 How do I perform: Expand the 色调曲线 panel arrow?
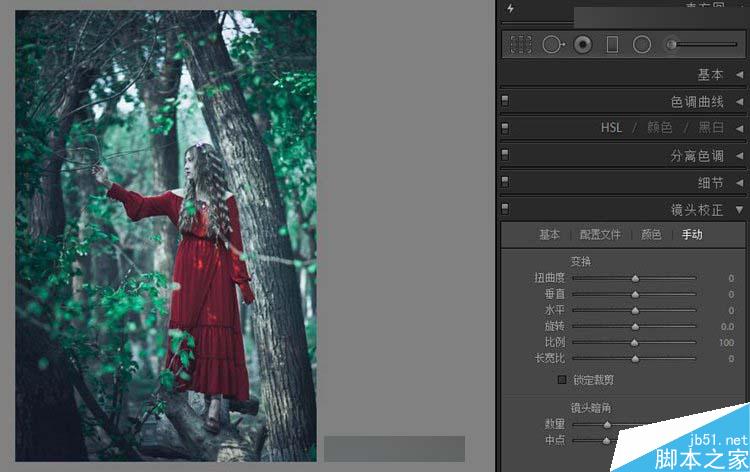click(x=739, y=101)
